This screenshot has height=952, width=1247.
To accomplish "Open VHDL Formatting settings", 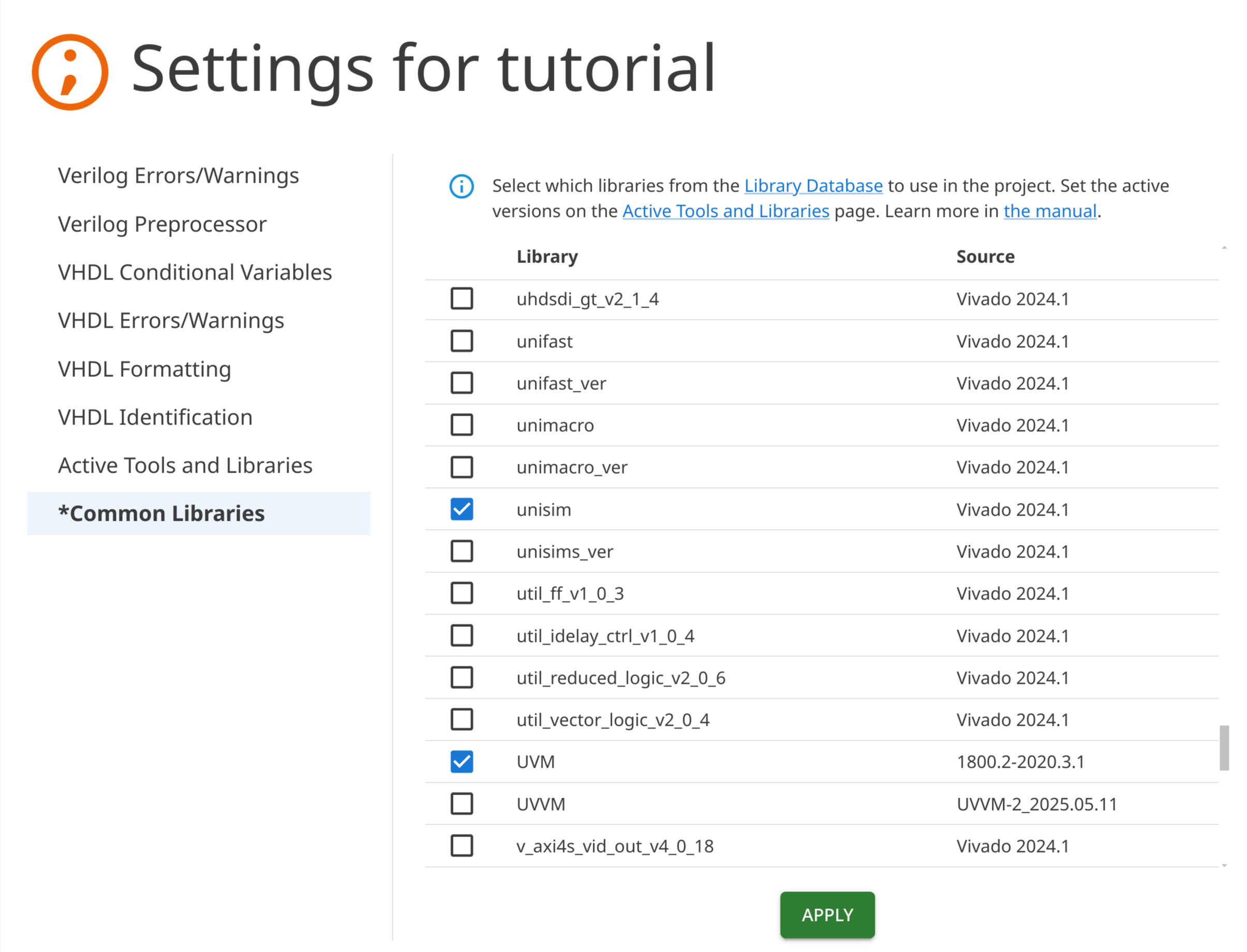I will 144,369.
